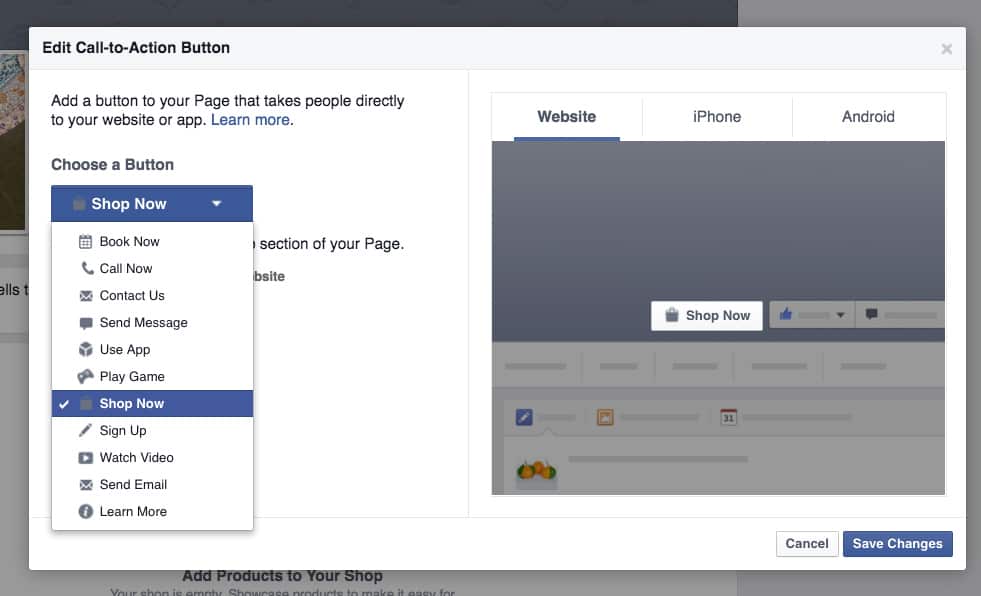Switch to the iPhone preview tab
The image size is (981, 596).
click(717, 117)
